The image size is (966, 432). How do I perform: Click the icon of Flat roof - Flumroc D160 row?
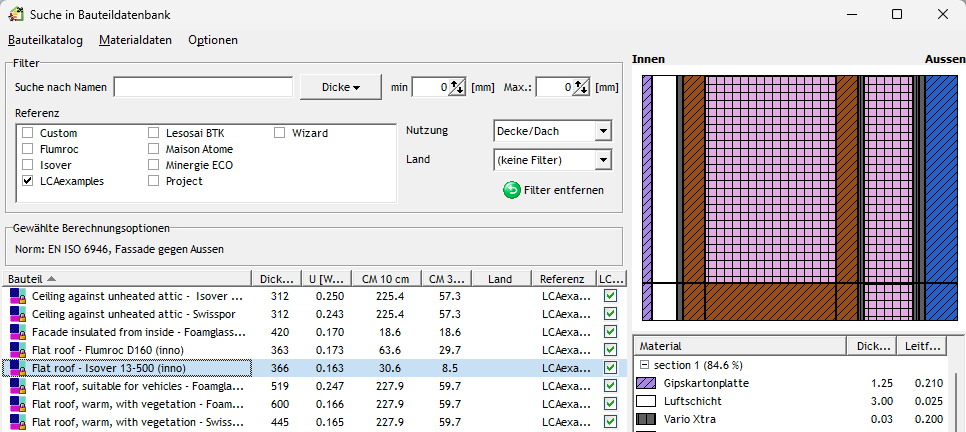(16, 352)
